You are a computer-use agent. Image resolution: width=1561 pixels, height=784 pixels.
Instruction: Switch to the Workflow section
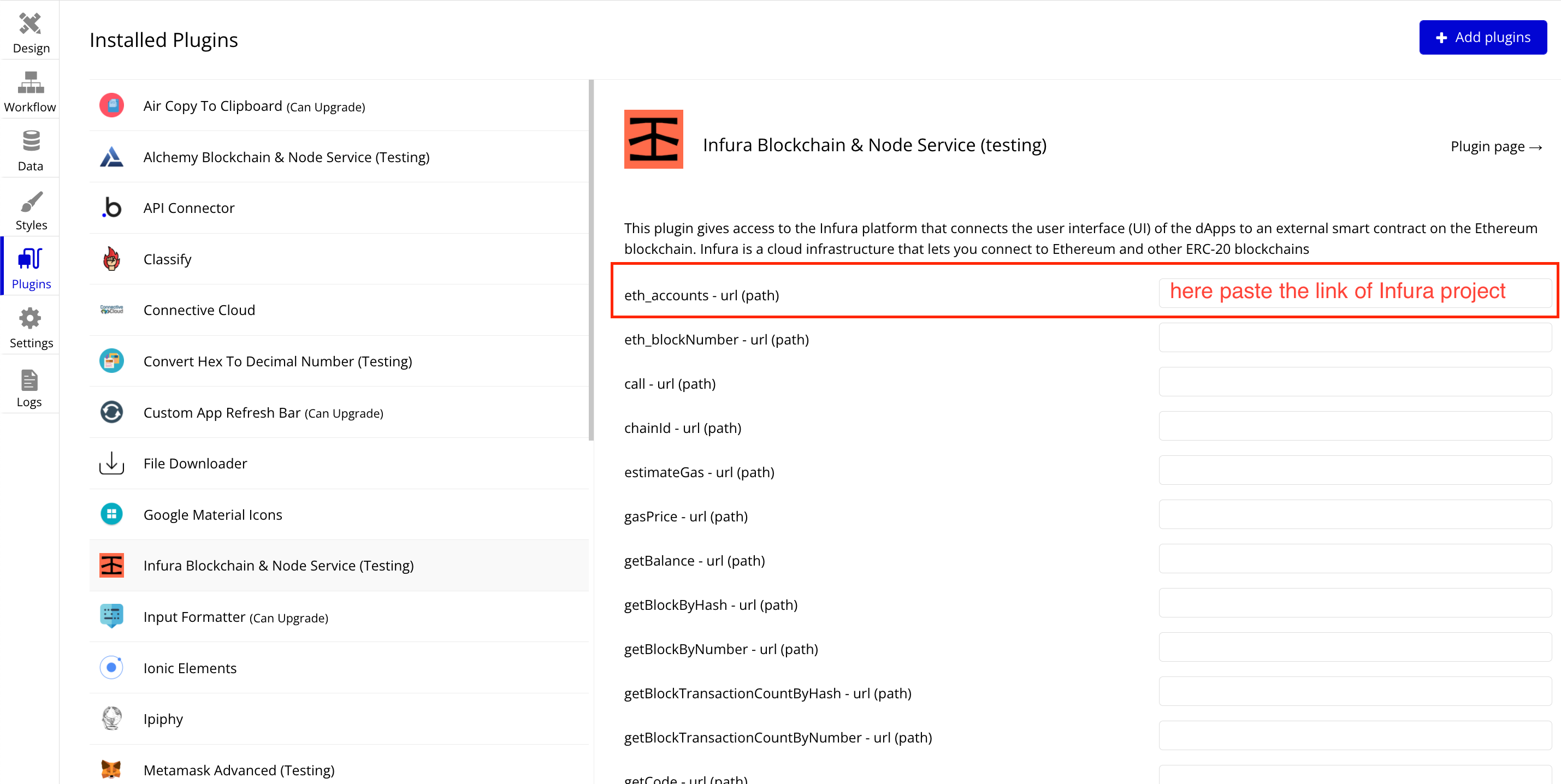point(30,91)
